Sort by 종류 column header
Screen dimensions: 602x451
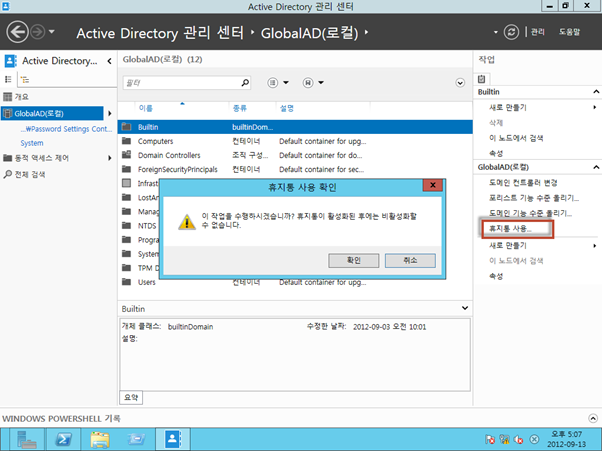240,109
